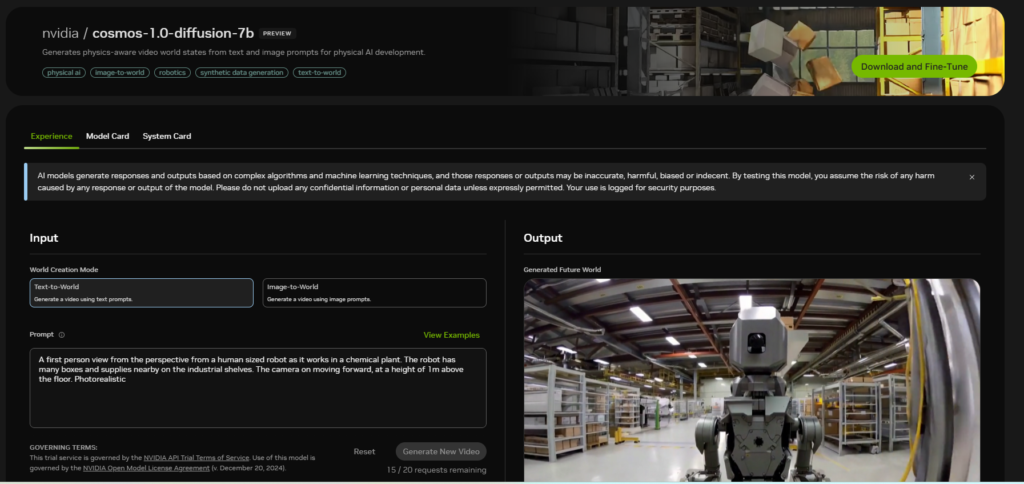Image resolution: width=1024 pixels, height=484 pixels.
Task: Choose the synthetic data generation tag
Action: point(242,72)
